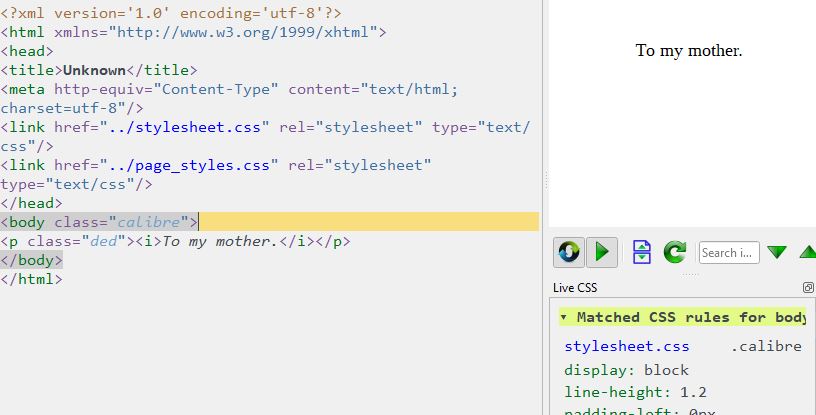Click the opening head tag

click(27, 51)
